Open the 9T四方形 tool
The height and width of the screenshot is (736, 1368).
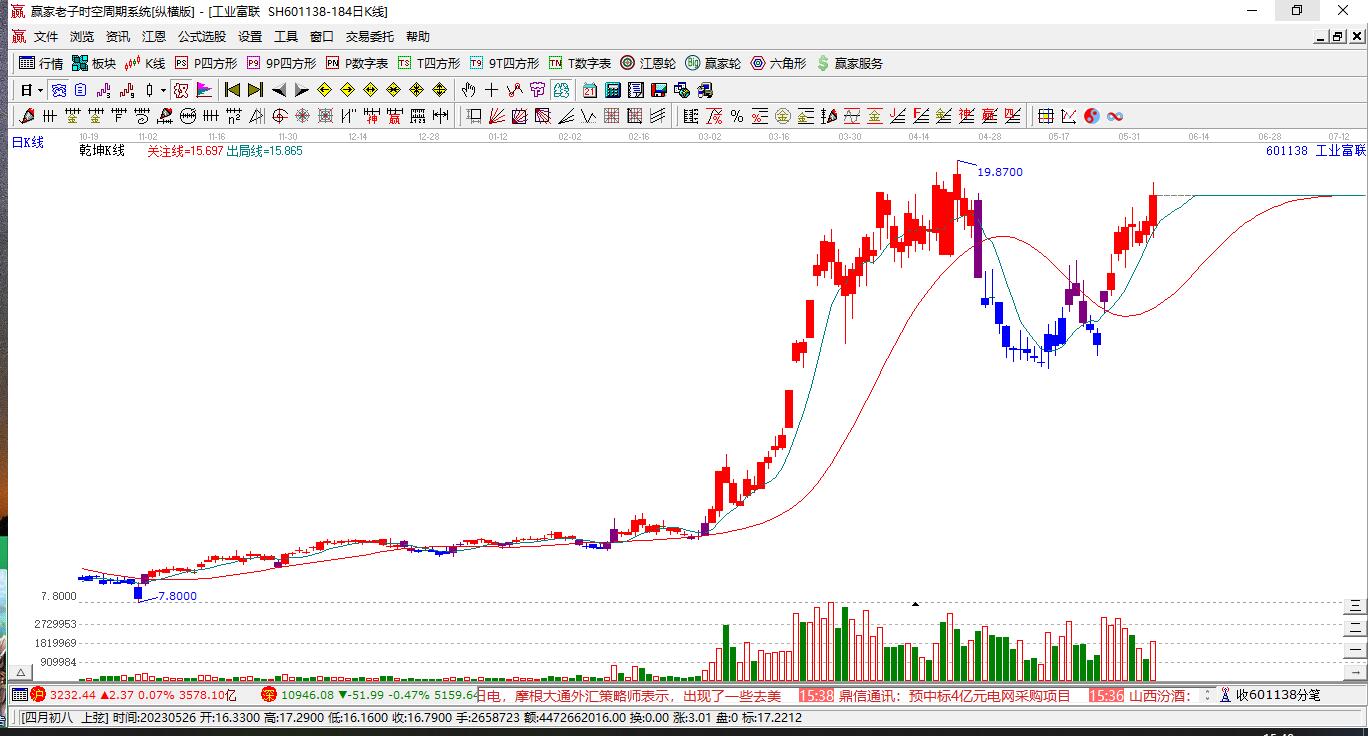504,63
